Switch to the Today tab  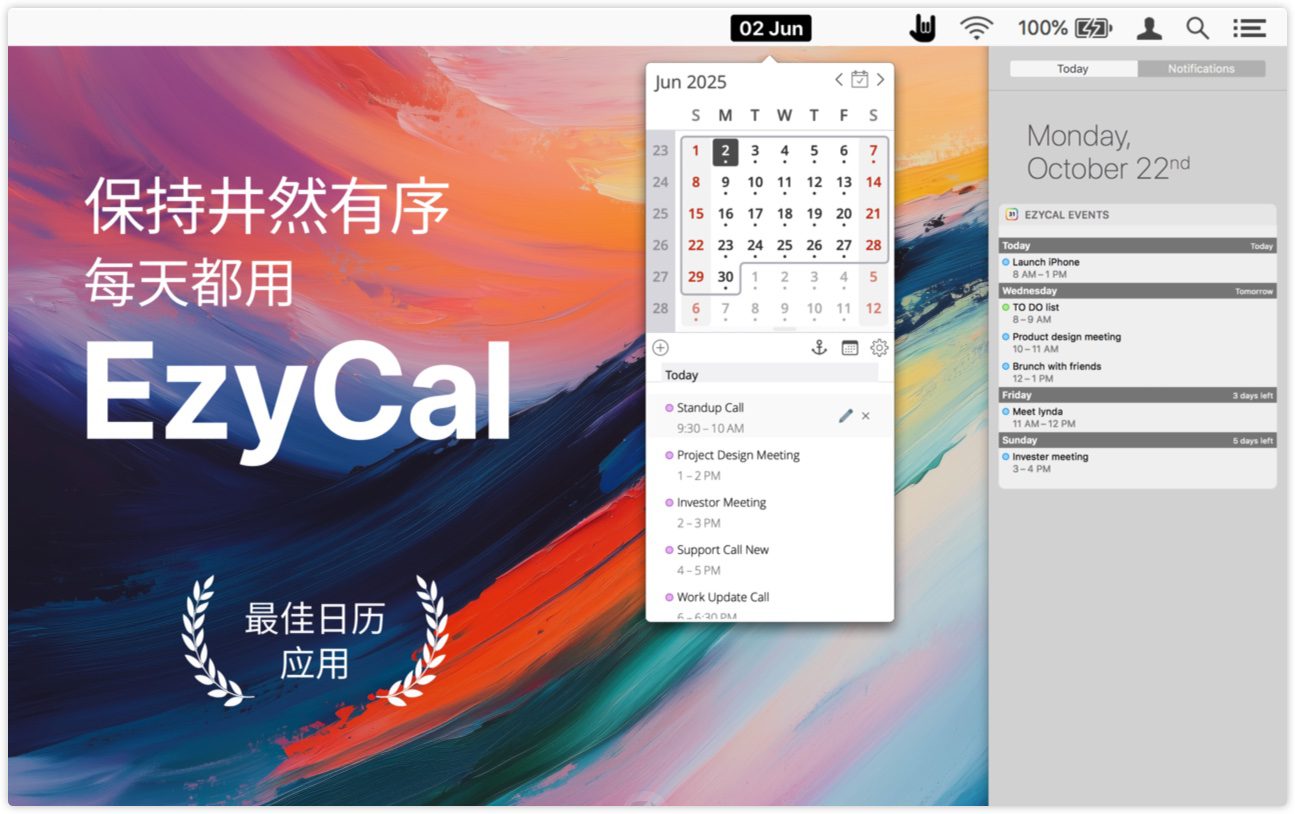click(1073, 69)
